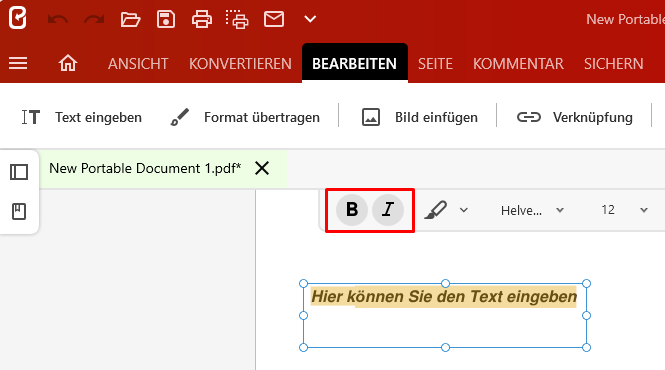This screenshot has height=370, width=665.
Task: Toggle the sidebar panel icon
Action: point(19,172)
